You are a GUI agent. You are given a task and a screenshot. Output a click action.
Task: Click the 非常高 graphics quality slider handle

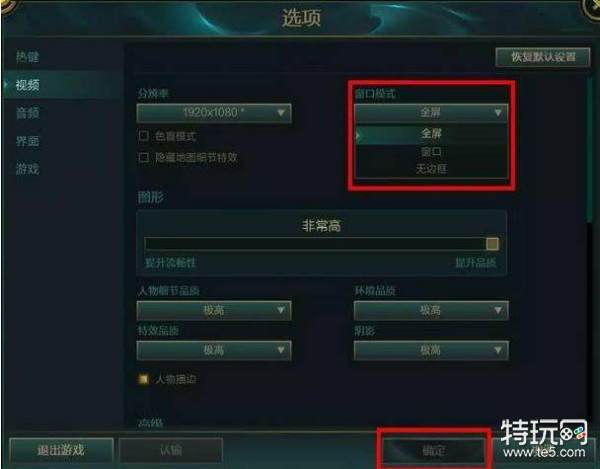pos(492,244)
